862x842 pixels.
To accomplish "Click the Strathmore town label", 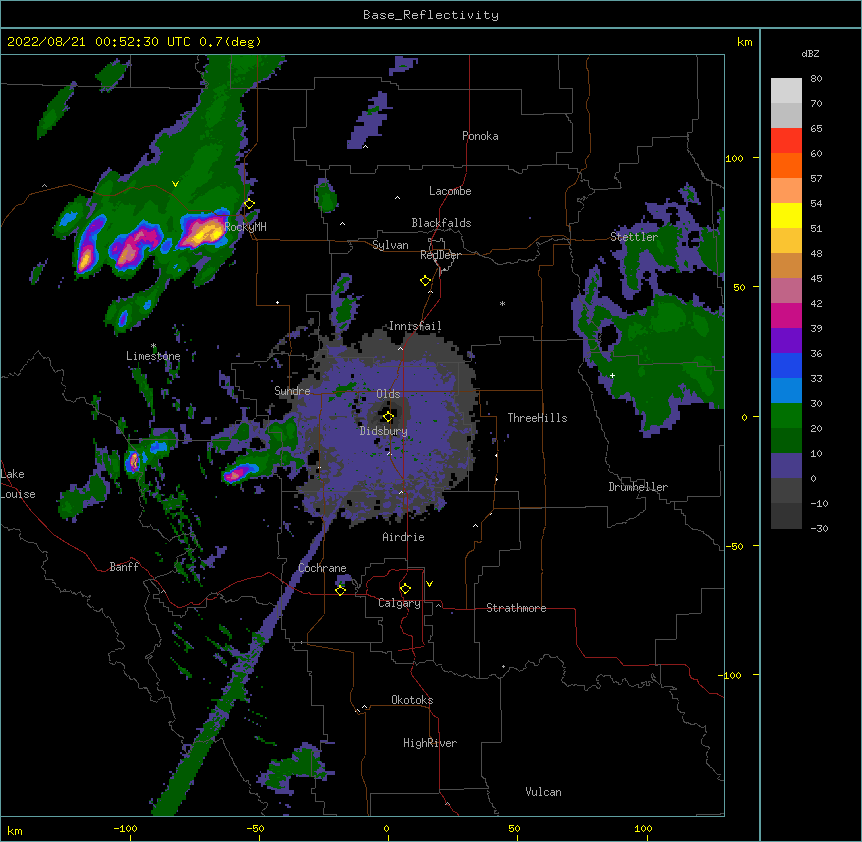I will (516, 608).
